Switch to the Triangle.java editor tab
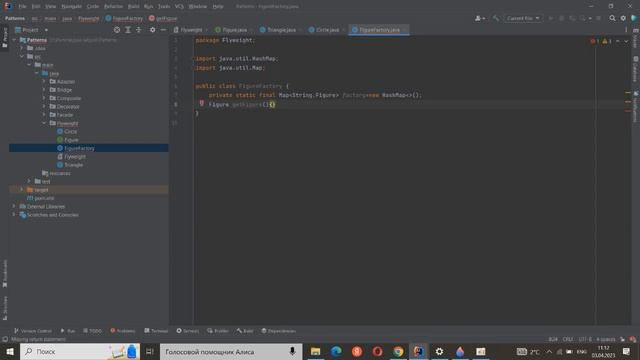 point(281,30)
